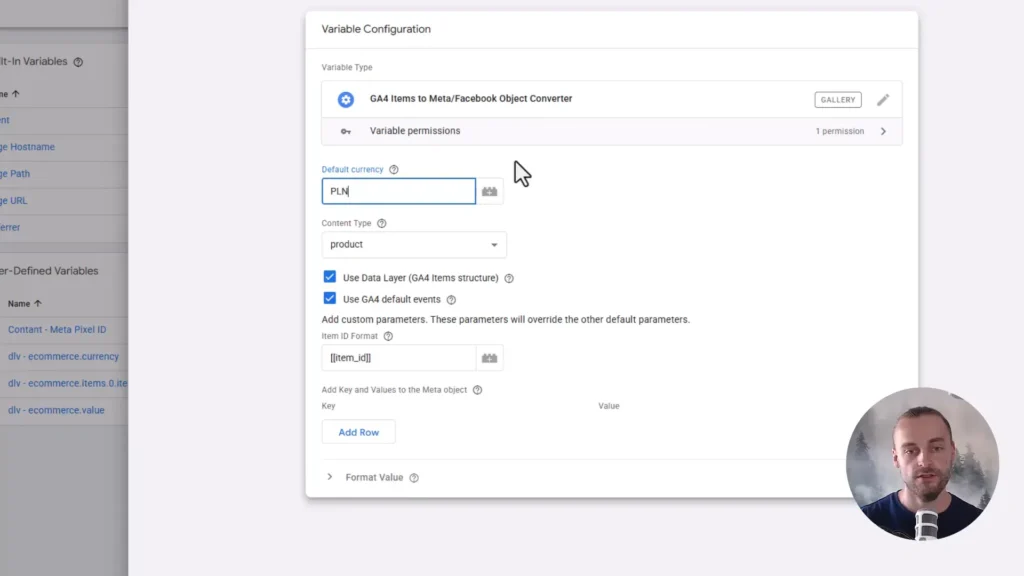Click help icon beside Built-In Variables heading

(x=78, y=62)
